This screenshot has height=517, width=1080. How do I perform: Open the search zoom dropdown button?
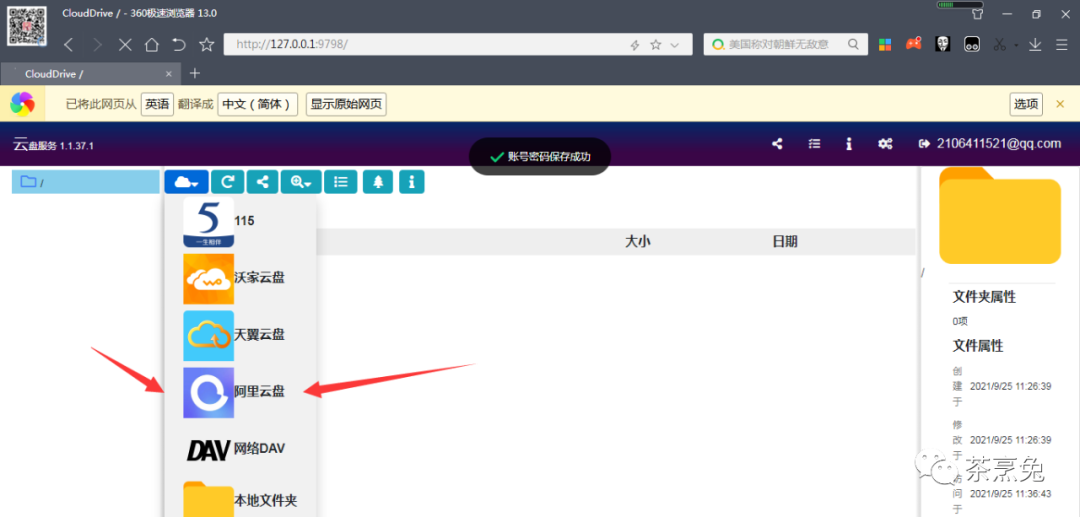[x=301, y=182]
